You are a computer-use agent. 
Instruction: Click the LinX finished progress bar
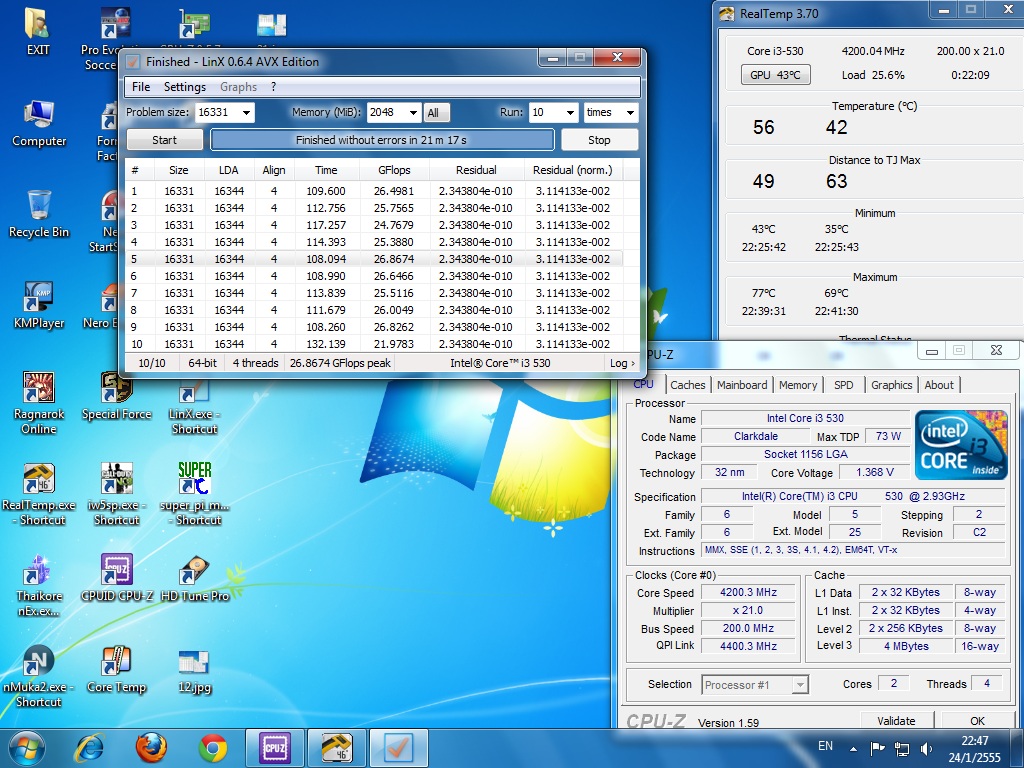(x=382, y=140)
